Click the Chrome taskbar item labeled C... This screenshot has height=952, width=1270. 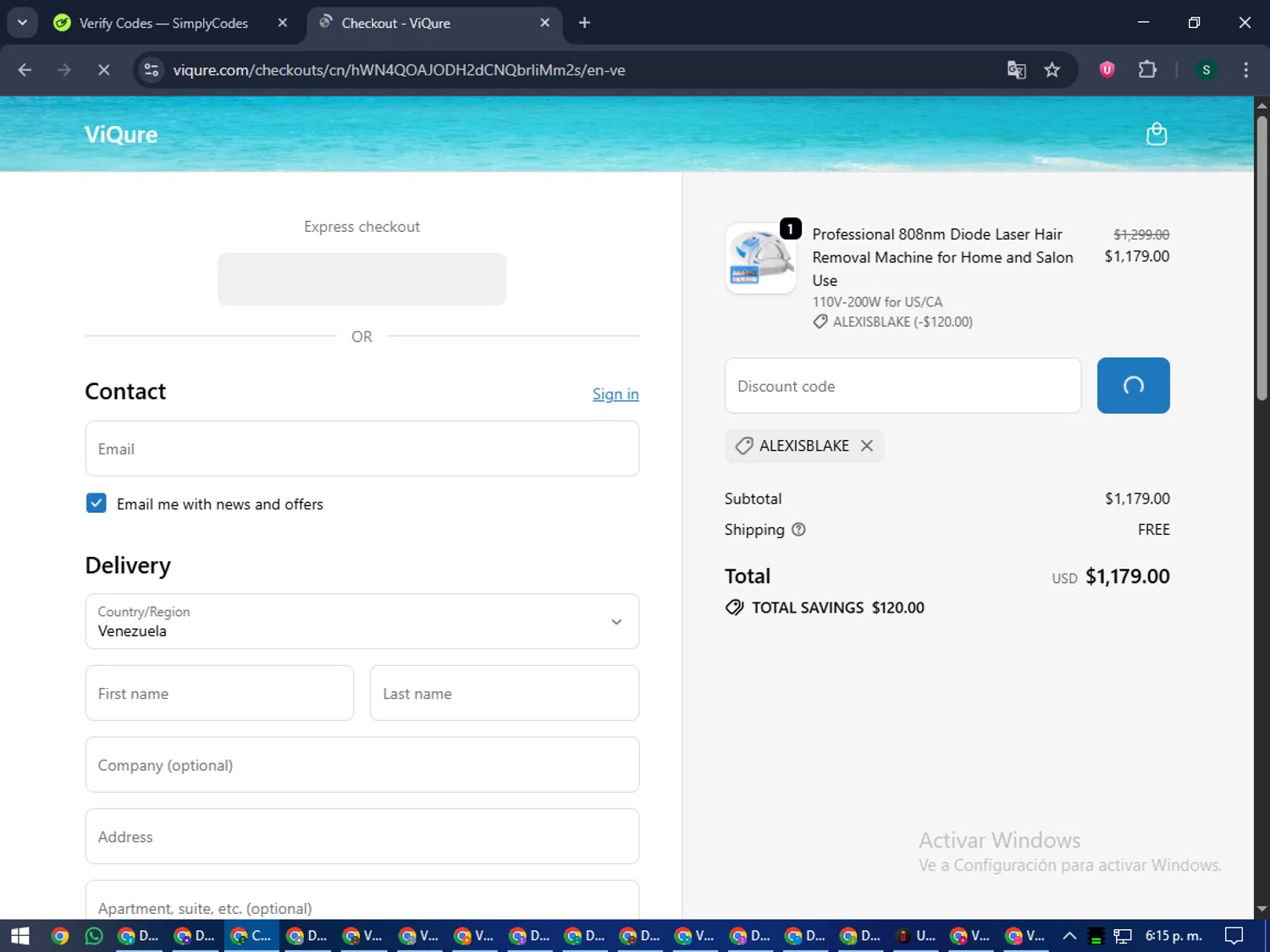tap(251, 936)
